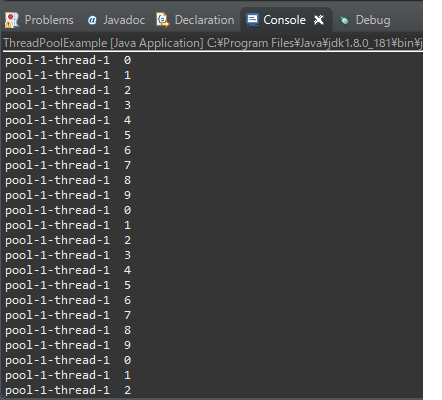Switch to the Problems tab
The image size is (442, 400).
pyautogui.click(x=49, y=20)
